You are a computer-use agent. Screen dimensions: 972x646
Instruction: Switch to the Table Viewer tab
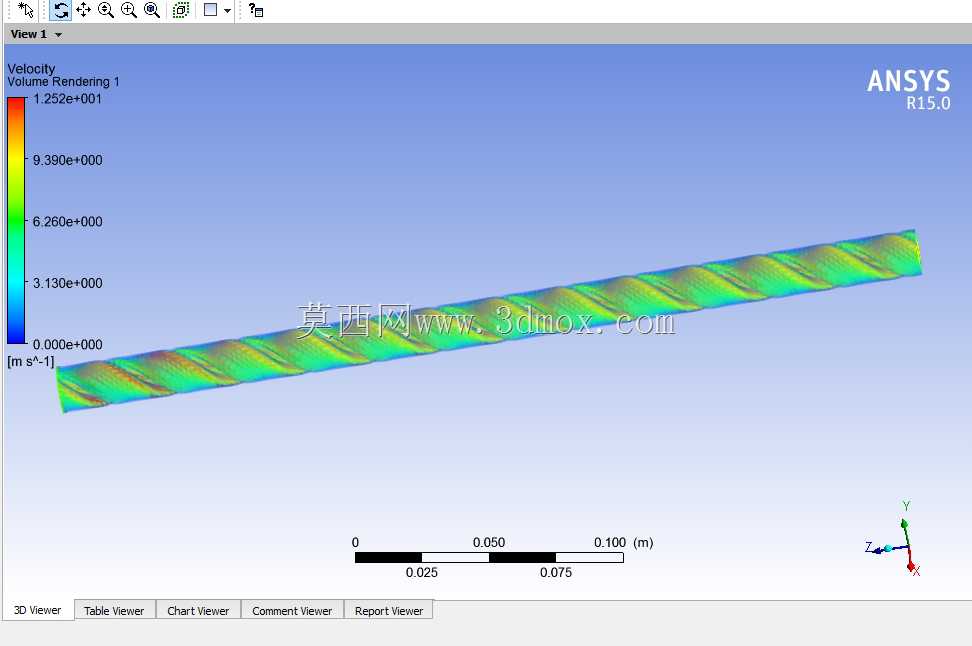pos(114,611)
